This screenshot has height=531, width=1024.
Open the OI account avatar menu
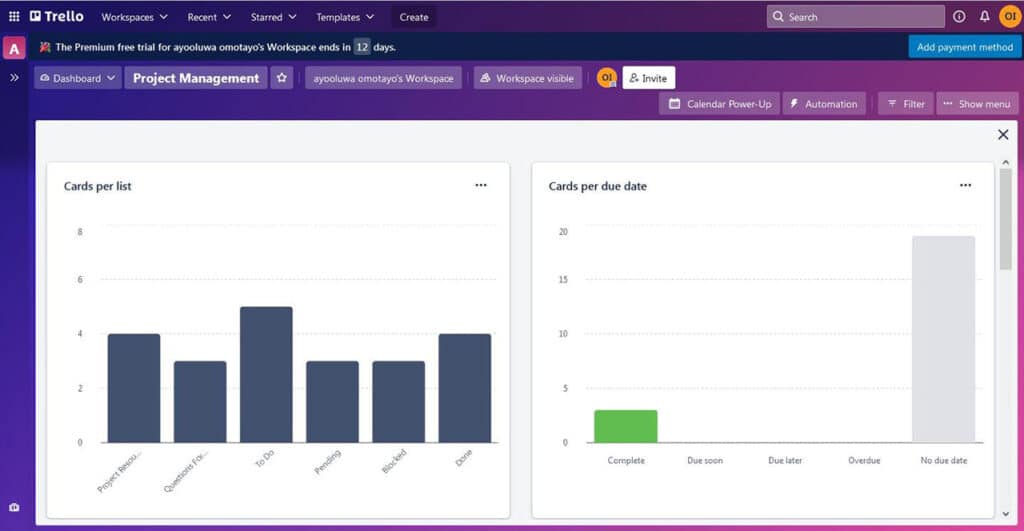pyautogui.click(x=1008, y=17)
